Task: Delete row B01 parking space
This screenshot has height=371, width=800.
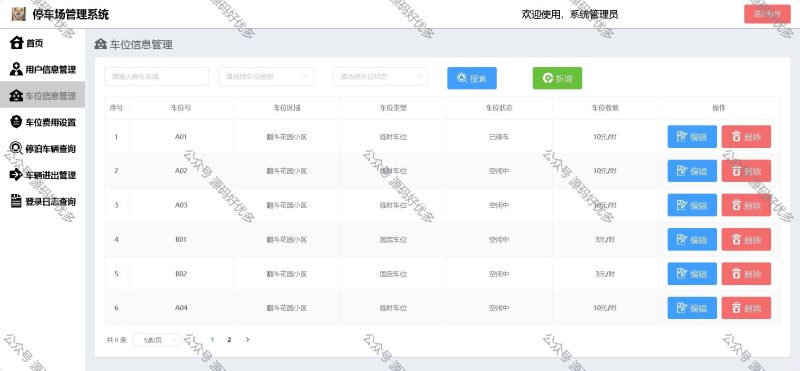Action: [746, 239]
